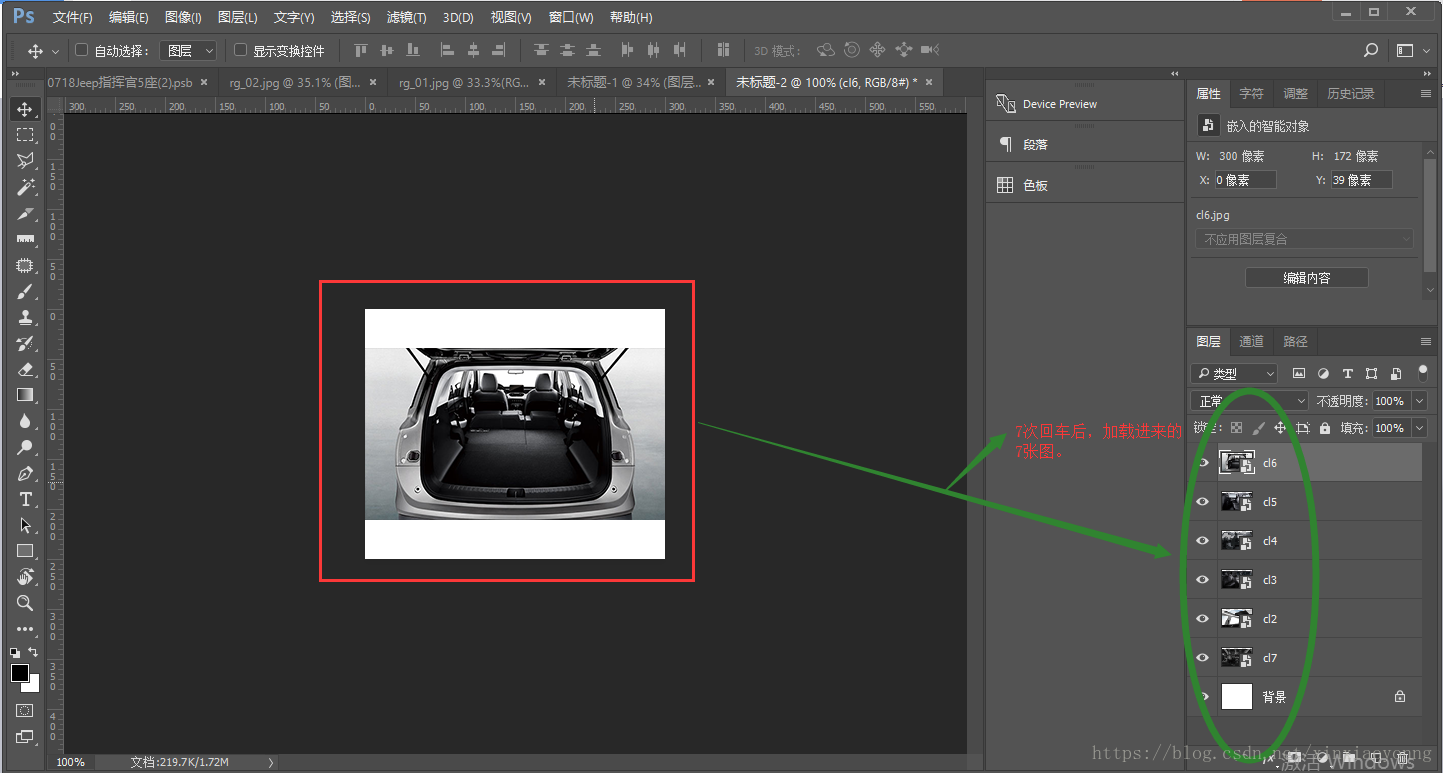Click the search icon in options bar
Screen dimensions: 1443x773
(x=1371, y=50)
